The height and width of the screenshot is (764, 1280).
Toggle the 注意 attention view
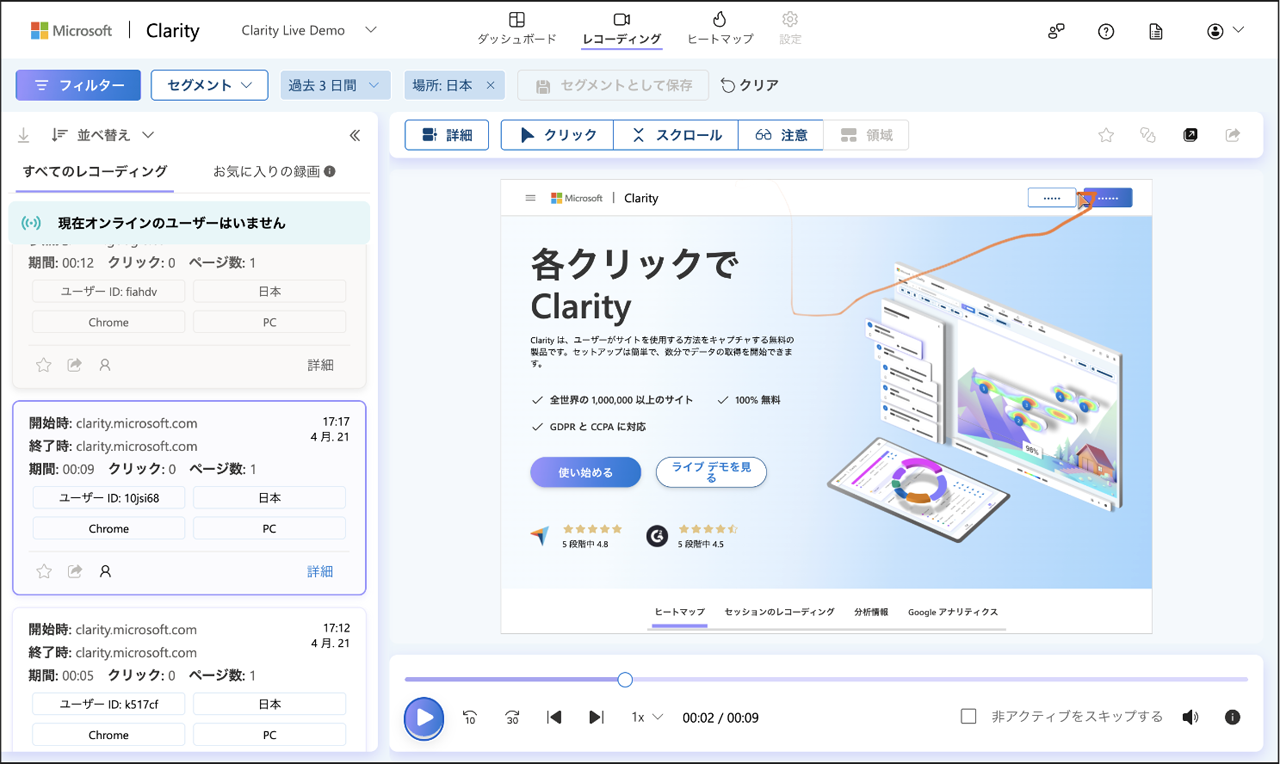click(x=780, y=135)
